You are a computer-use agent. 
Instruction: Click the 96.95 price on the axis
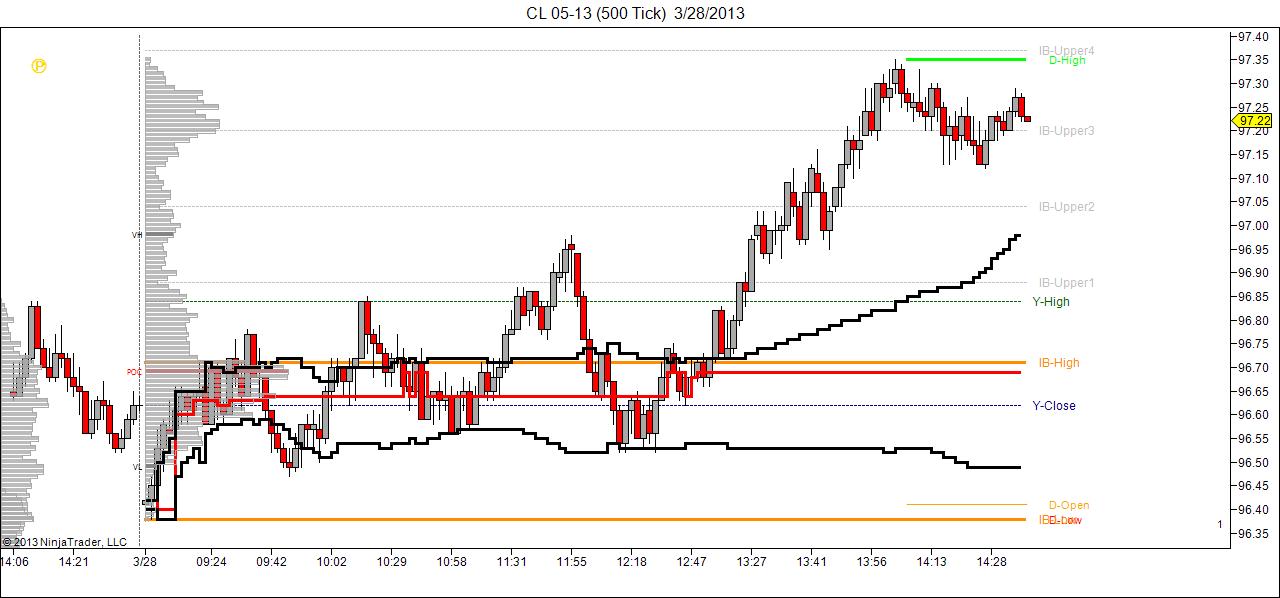[x=1252, y=249]
